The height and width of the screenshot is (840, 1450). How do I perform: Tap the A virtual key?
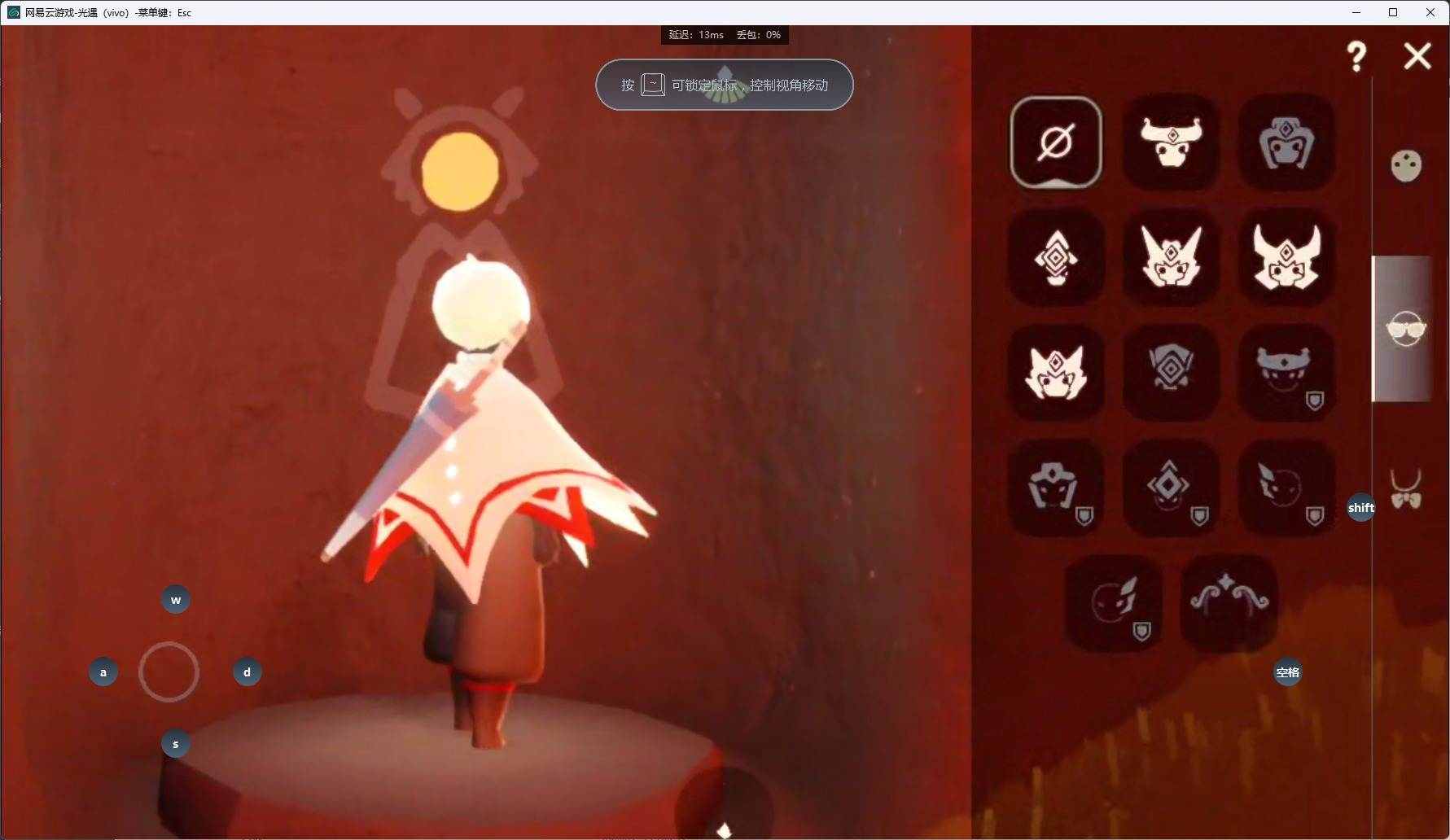click(x=103, y=672)
